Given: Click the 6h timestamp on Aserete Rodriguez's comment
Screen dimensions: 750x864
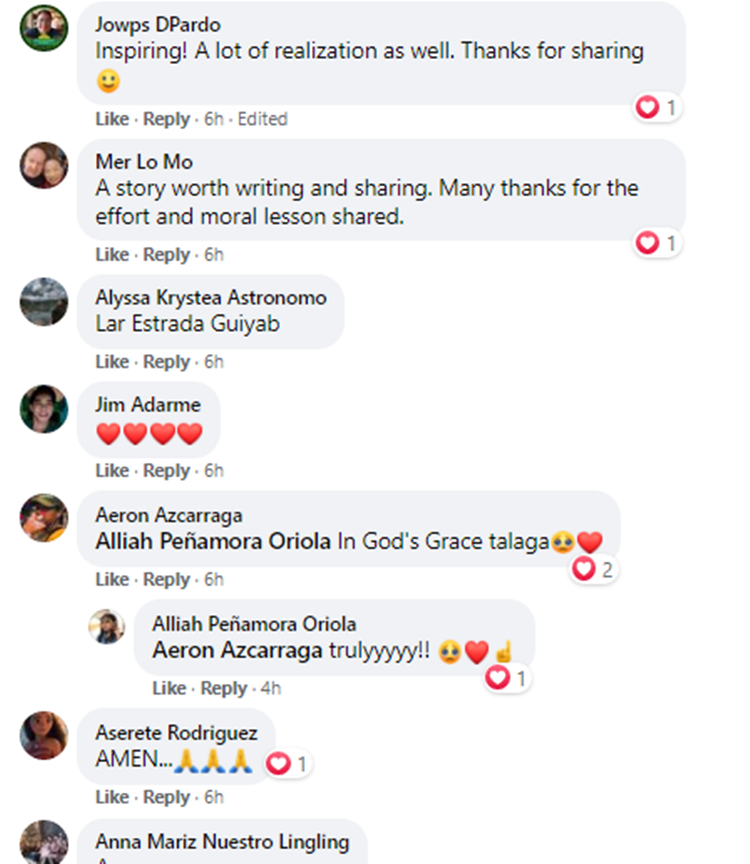Looking at the screenshot, I should (x=213, y=798).
